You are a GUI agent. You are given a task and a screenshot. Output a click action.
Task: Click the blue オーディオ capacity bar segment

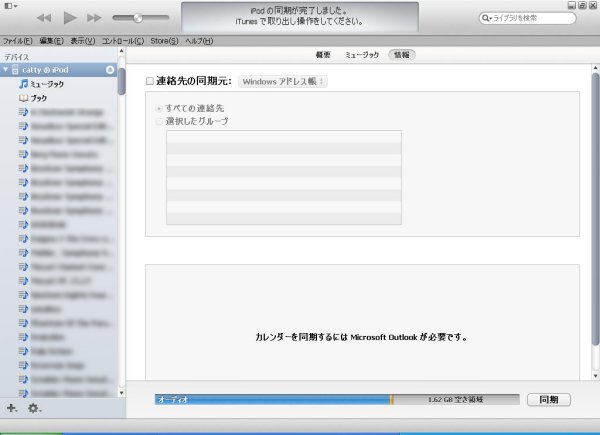(x=272, y=399)
